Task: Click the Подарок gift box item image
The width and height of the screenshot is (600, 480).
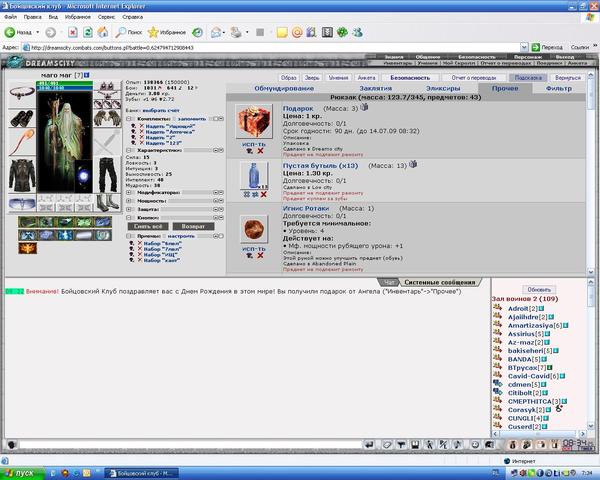Action: click(x=254, y=121)
